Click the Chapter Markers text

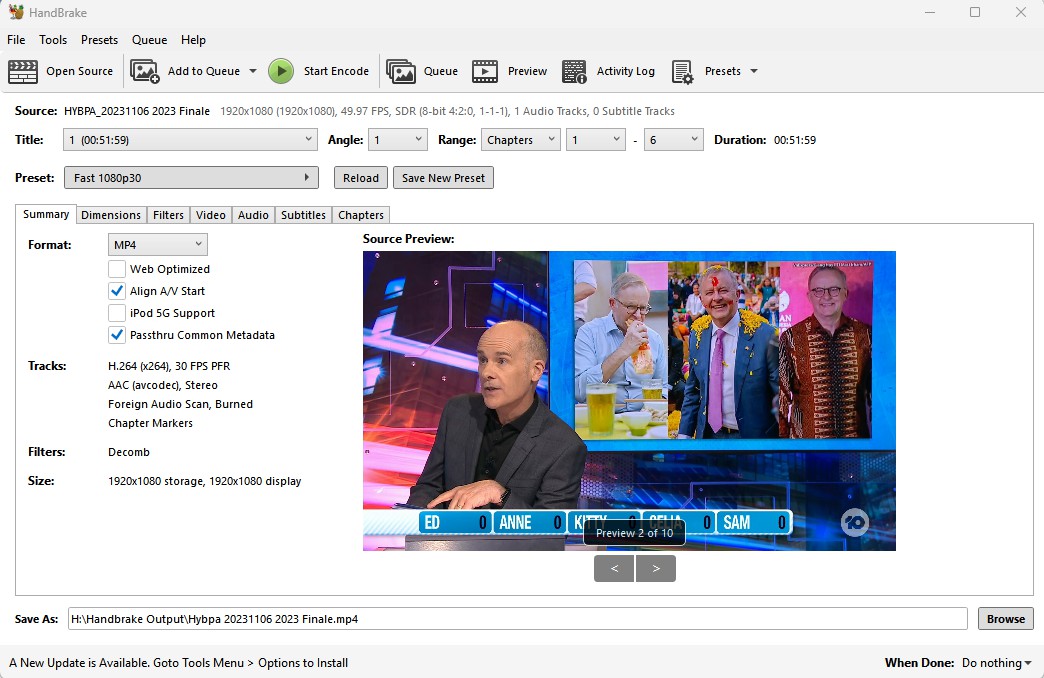click(150, 423)
